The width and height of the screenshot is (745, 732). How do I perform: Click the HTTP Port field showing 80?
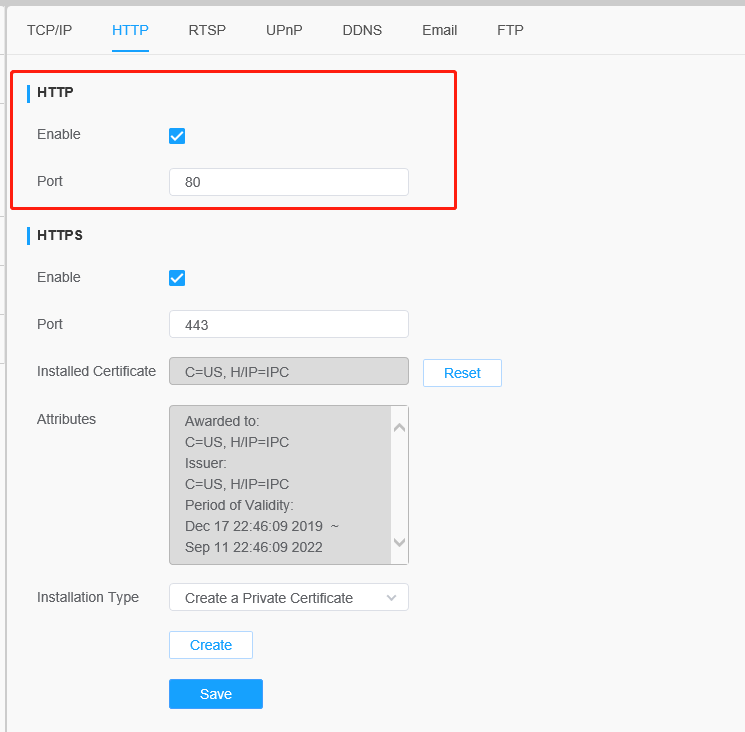click(289, 182)
